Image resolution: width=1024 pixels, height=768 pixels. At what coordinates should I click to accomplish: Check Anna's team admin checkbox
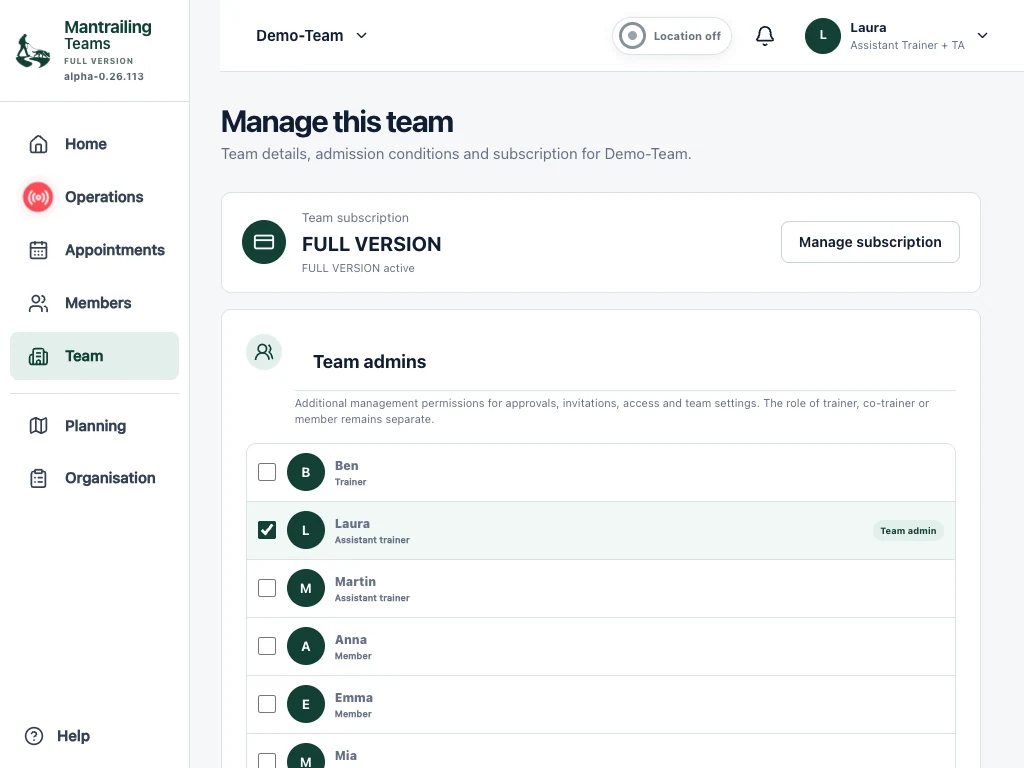pyautogui.click(x=267, y=647)
